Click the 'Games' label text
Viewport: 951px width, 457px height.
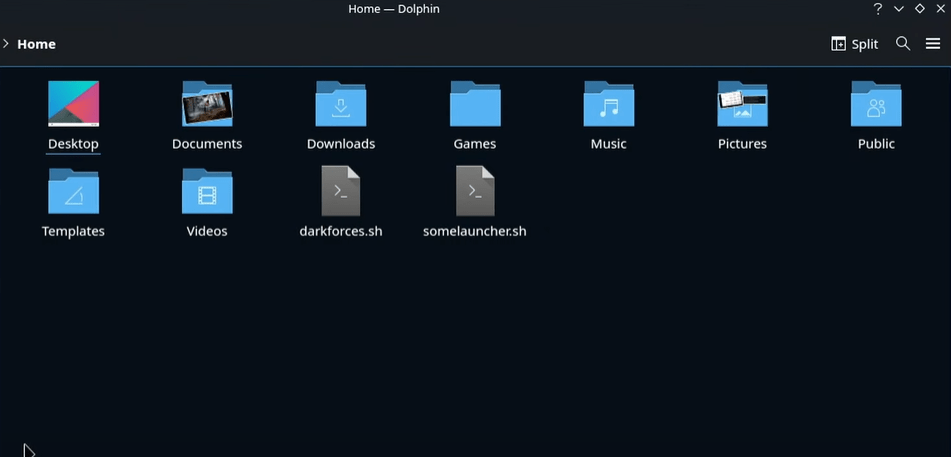(475, 144)
